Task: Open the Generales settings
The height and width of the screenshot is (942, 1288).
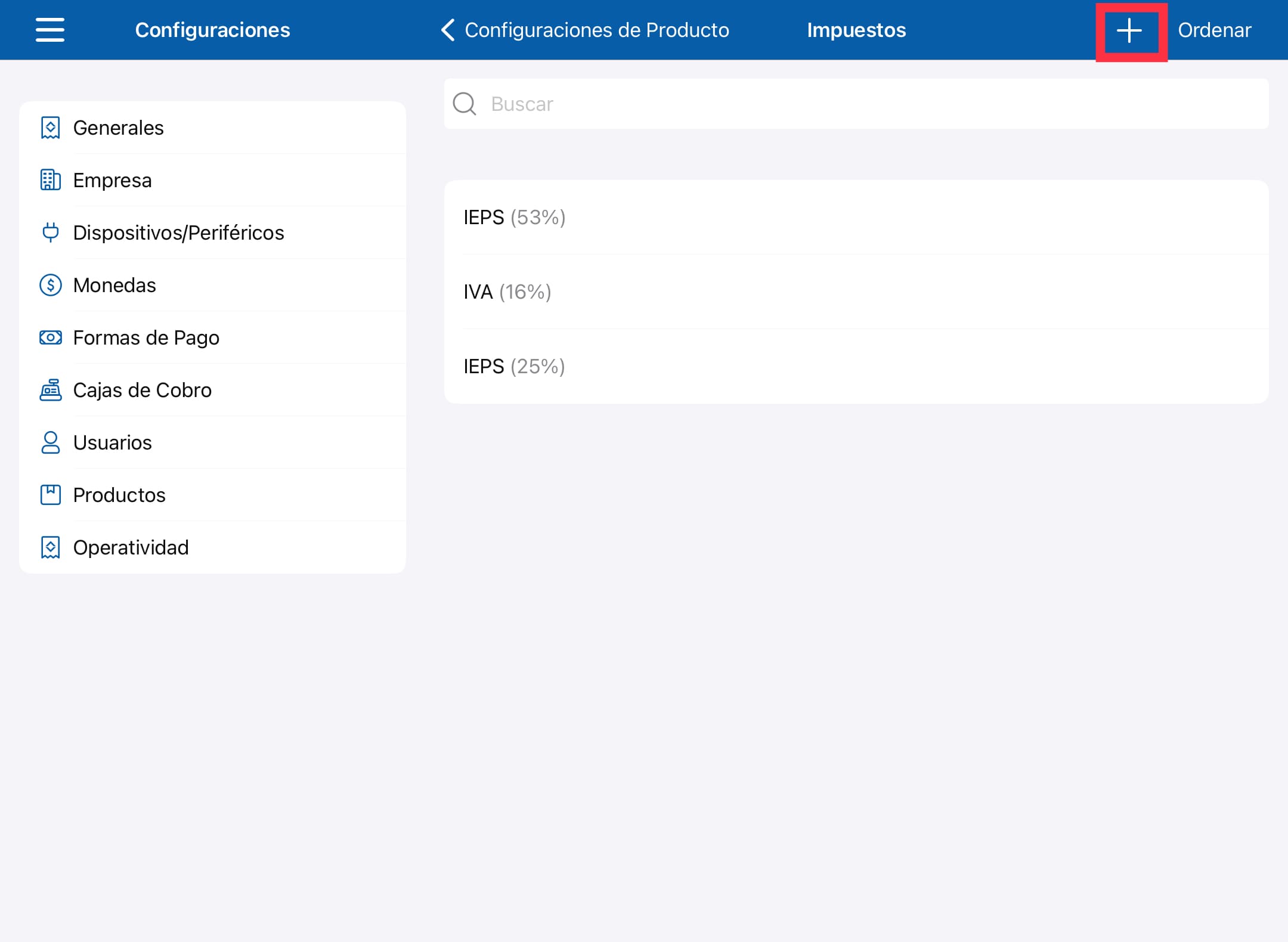Action: pyautogui.click(x=213, y=128)
